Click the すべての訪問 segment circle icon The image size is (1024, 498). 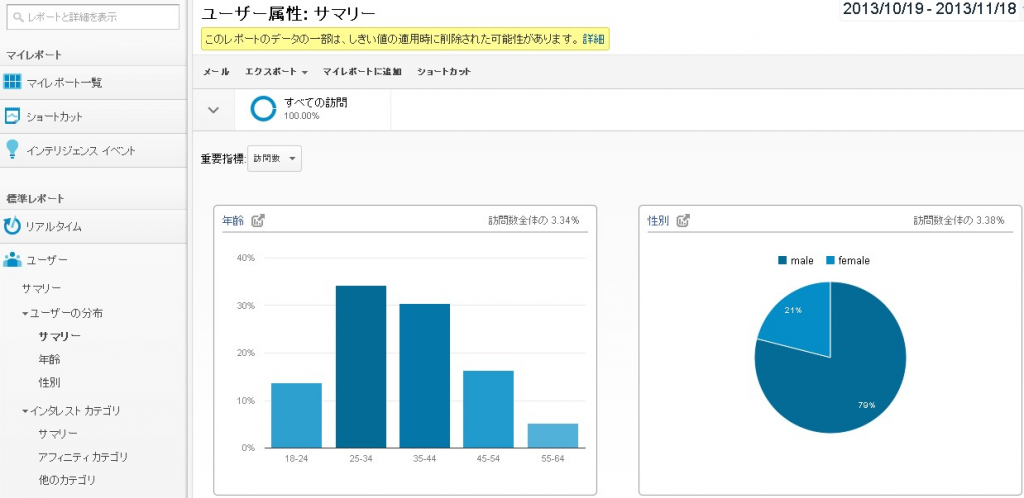coord(263,109)
